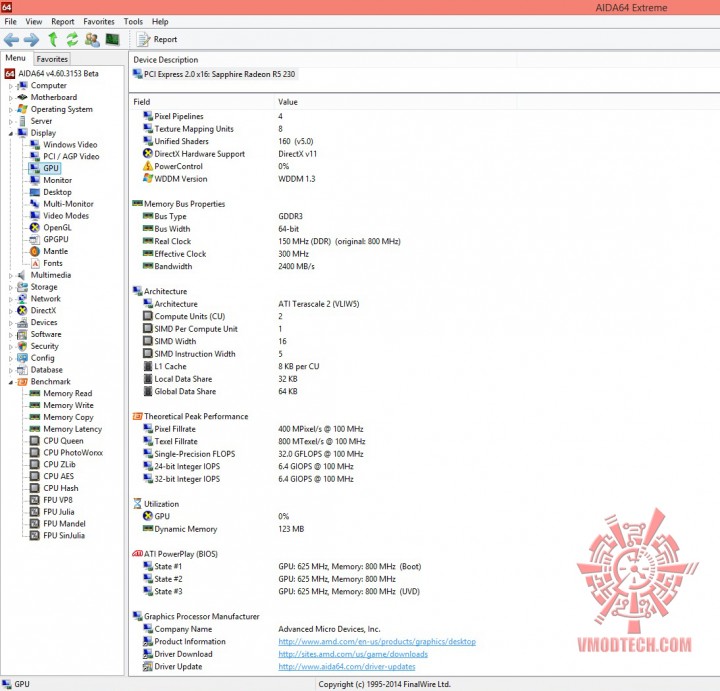Select Memory Latency benchmark
The height and width of the screenshot is (691, 720).
pyautogui.click(x=73, y=429)
